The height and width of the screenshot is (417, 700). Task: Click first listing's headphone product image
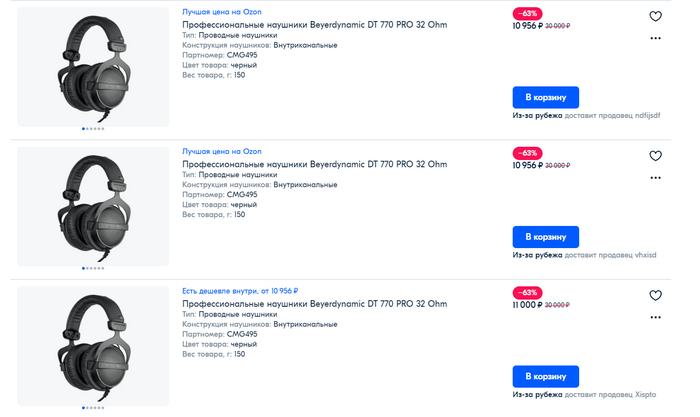tap(93, 66)
